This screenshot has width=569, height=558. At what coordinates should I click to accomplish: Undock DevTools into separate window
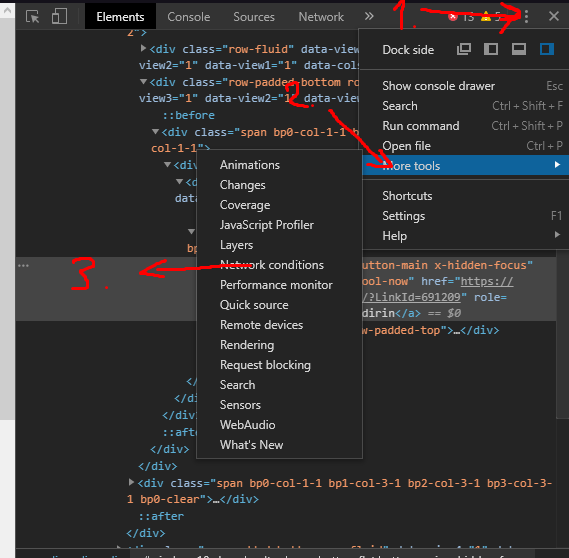[464, 49]
